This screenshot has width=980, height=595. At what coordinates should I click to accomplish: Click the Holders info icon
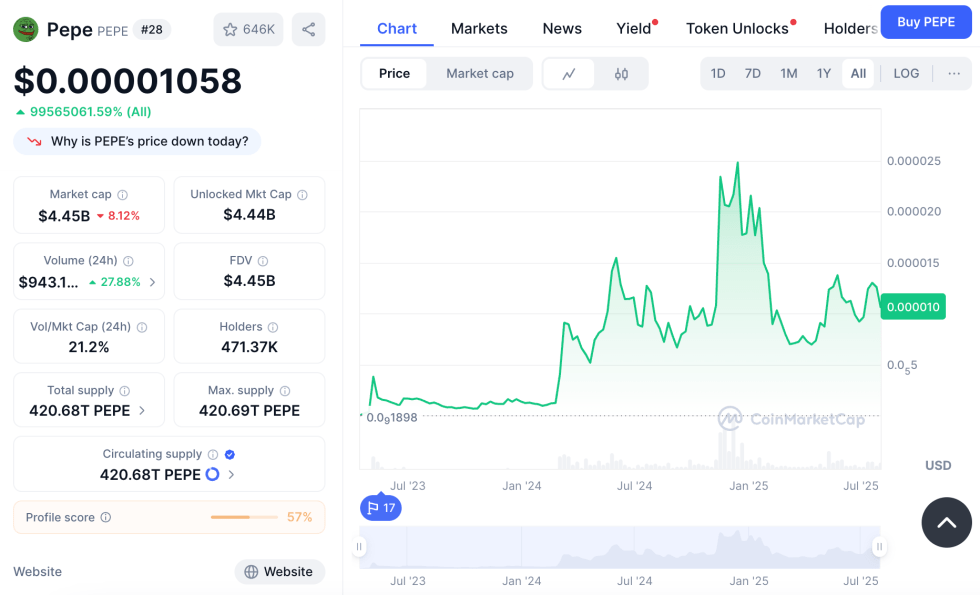tap(273, 327)
